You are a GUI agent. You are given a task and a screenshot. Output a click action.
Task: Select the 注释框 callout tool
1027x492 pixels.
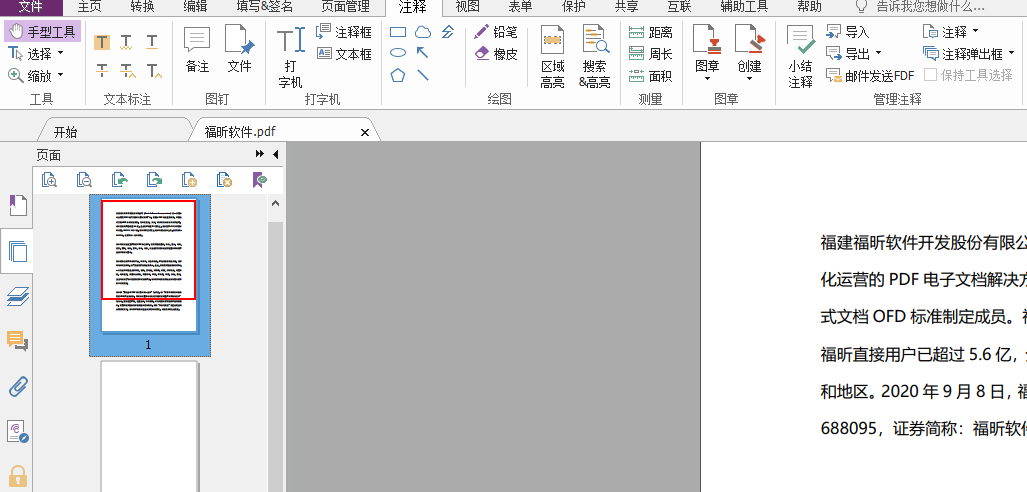point(344,31)
